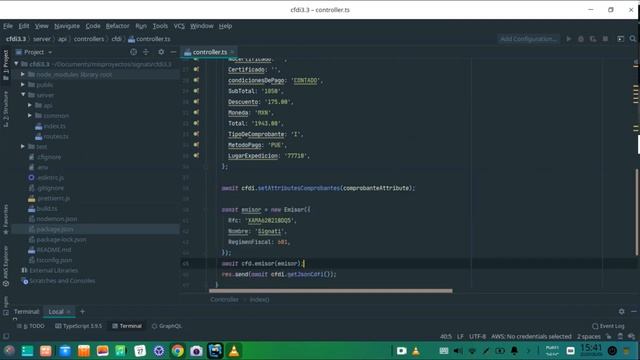The height and width of the screenshot is (360, 640).
Task: Select package.json in project tree
Action: (x=55, y=229)
